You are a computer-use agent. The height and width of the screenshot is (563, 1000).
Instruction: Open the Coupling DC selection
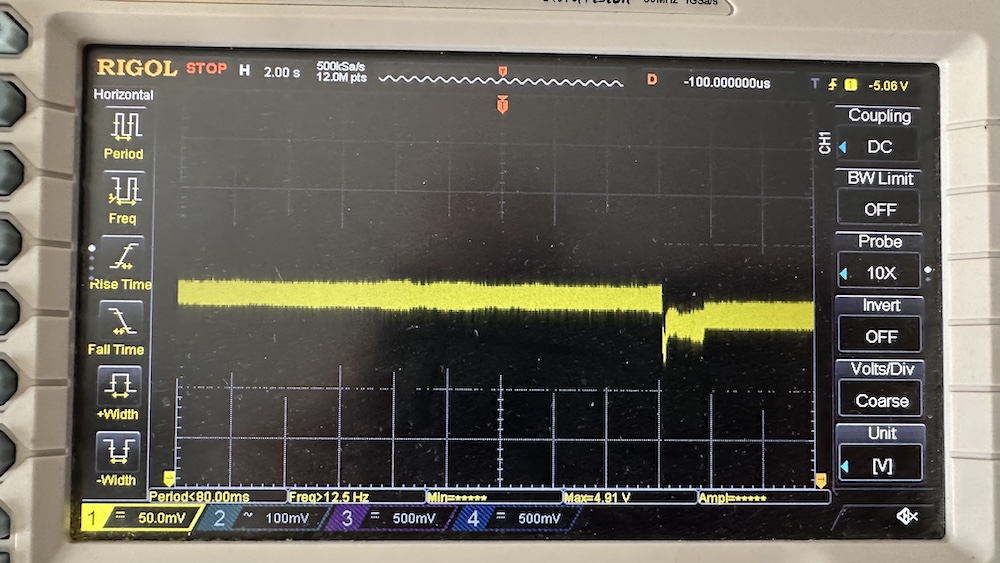[x=880, y=146]
